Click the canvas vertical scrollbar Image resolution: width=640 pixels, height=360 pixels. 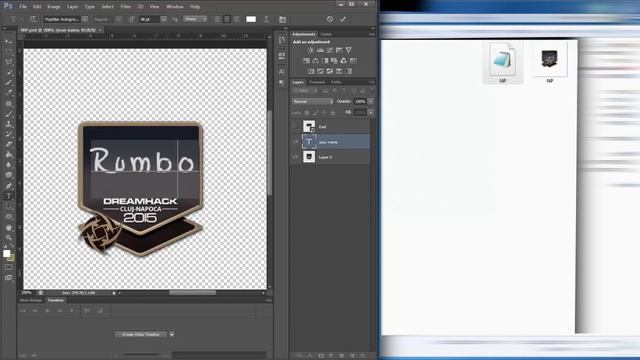click(x=269, y=153)
